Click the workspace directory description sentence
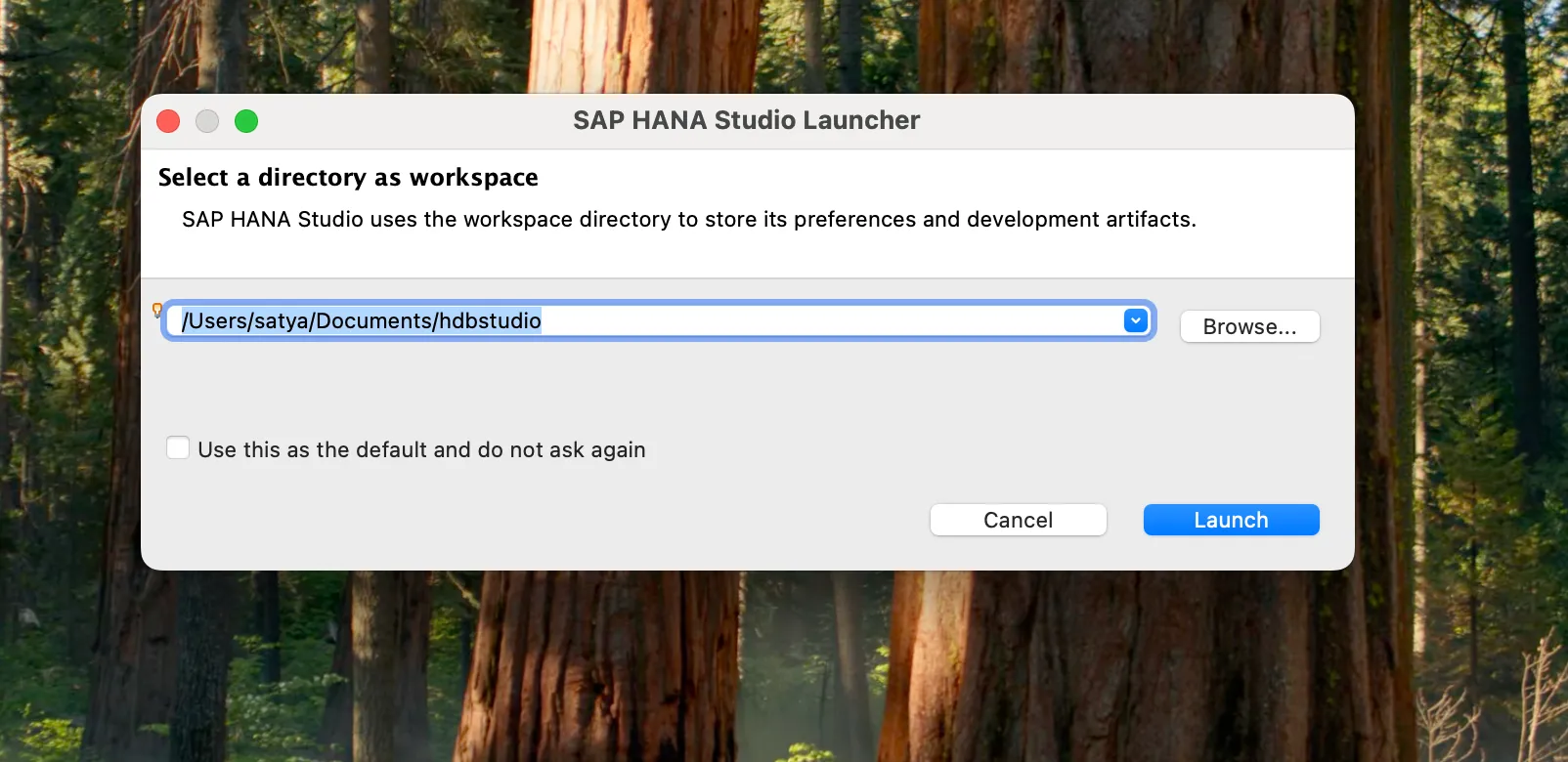 [x=689, y=219]
